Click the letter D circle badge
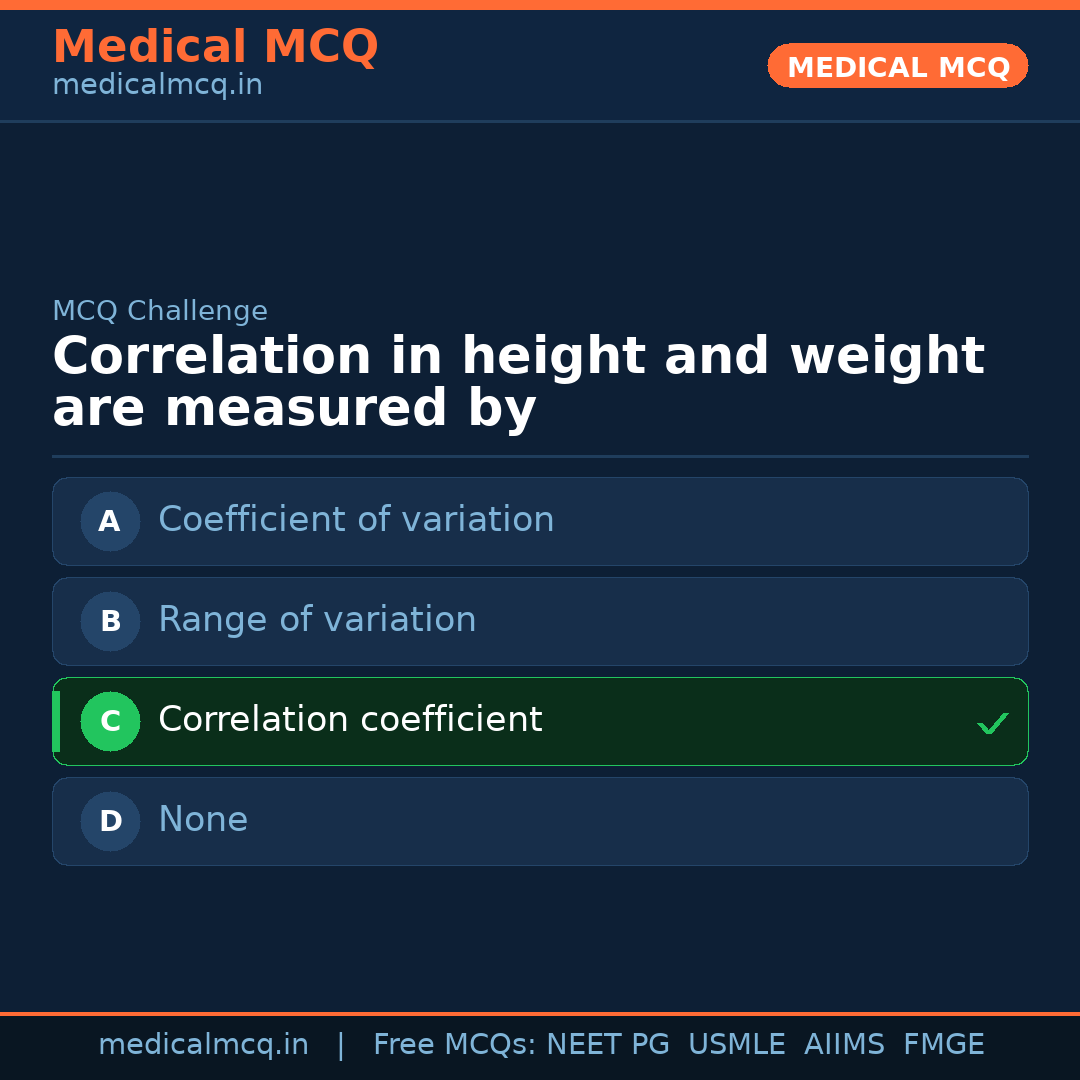Viewport: 1080px width, 1080px height. (110, 821)
